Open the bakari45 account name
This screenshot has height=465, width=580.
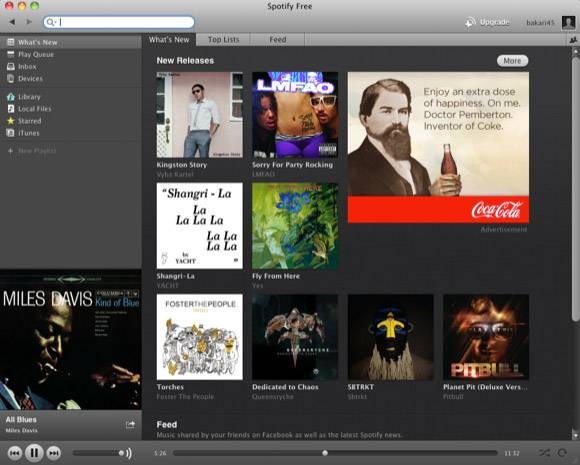click(x=540, y=23)
